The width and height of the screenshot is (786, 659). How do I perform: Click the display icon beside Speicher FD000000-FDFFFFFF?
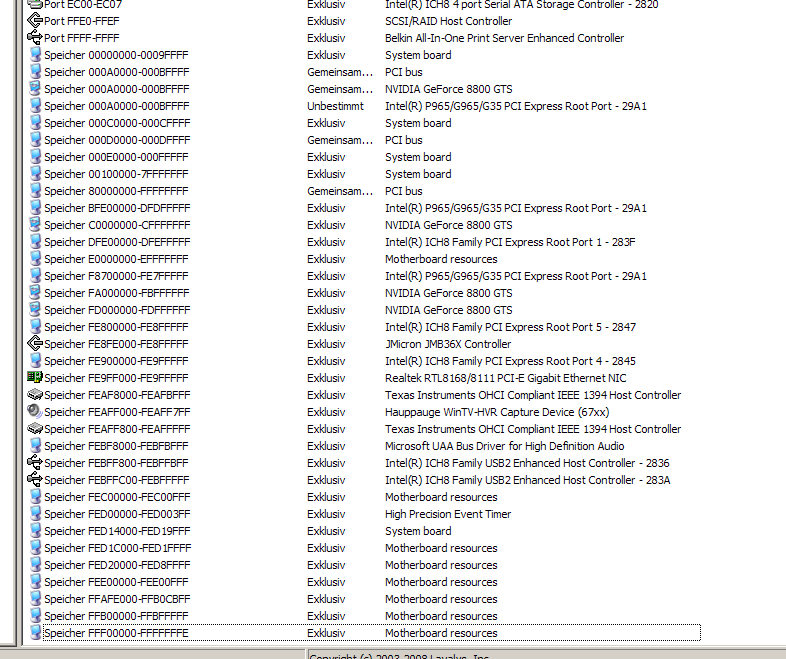(x=36, y=310)
